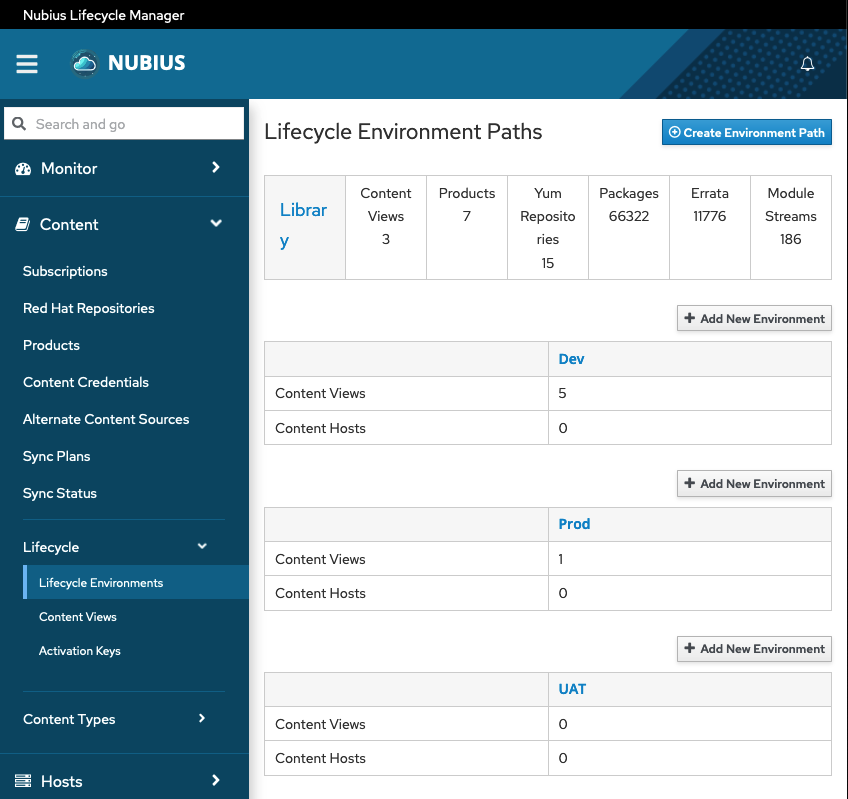Open the Prod environment link
The height and width of the screenshot is (799, 848).
(x=574, y=524)
